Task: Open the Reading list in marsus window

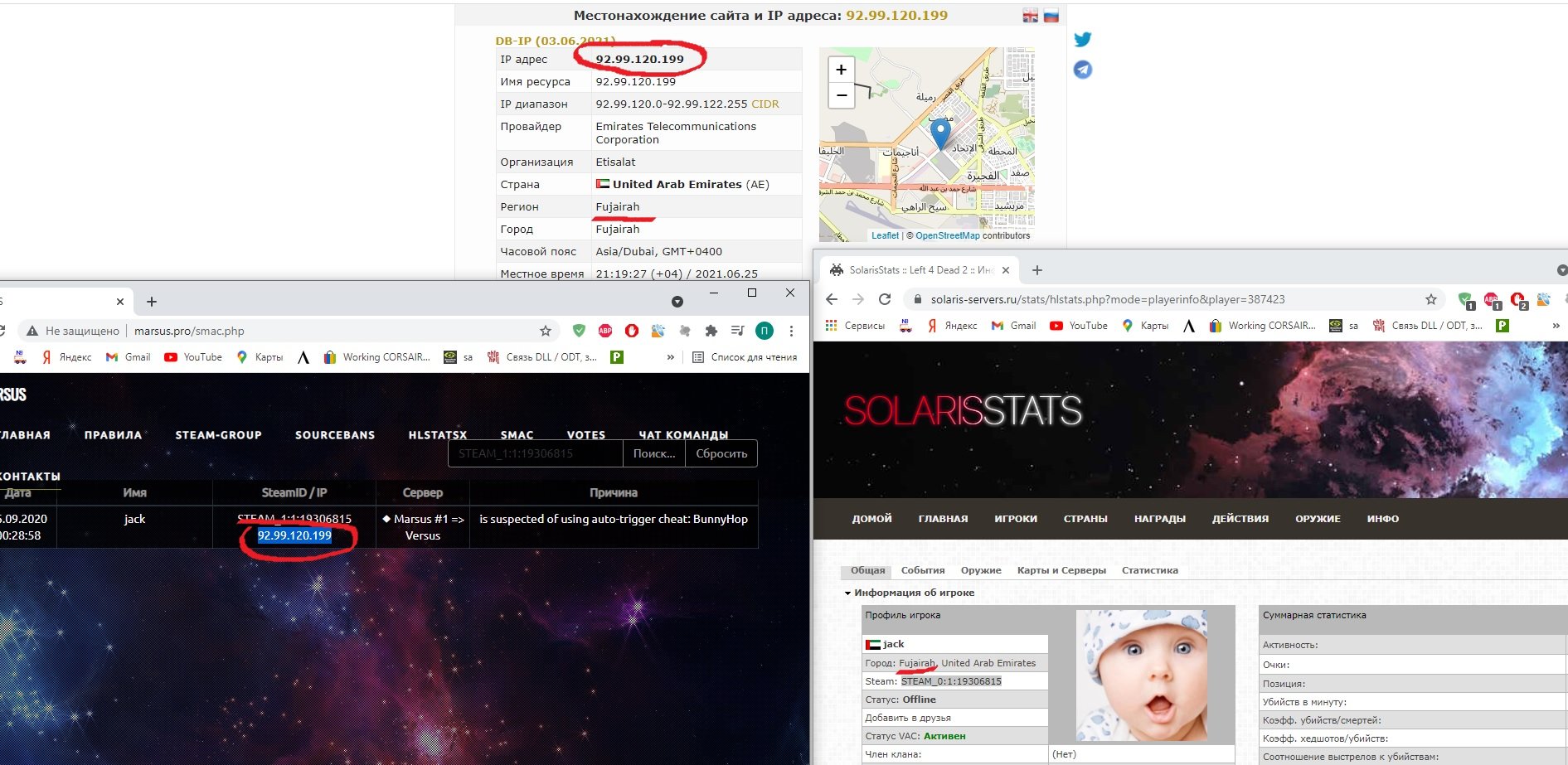Action: point(744,357)
